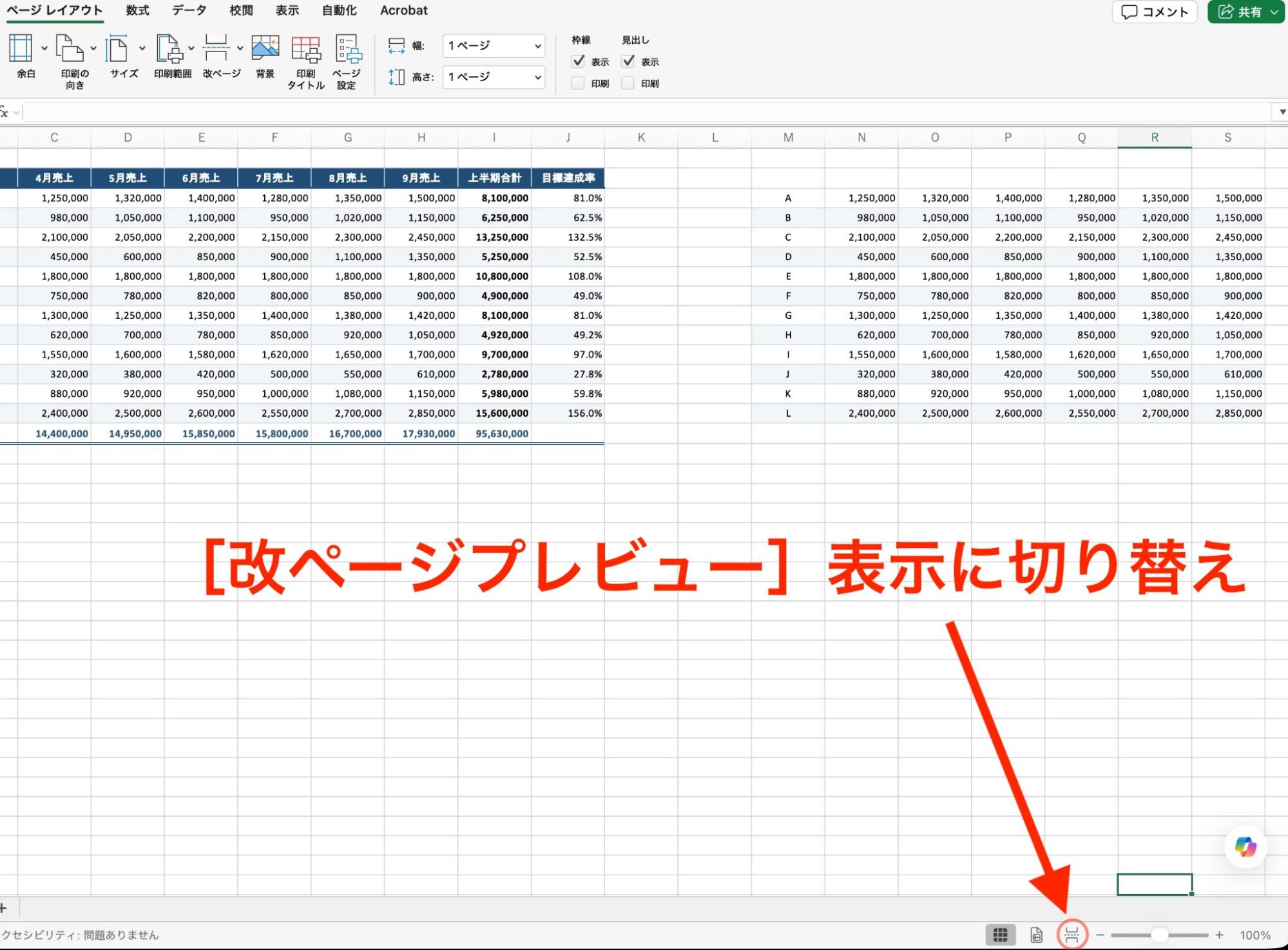This screenshot has height=950, width=1288.
Task: Open 印刷タイトル print titles
Action: coord(305,62)
